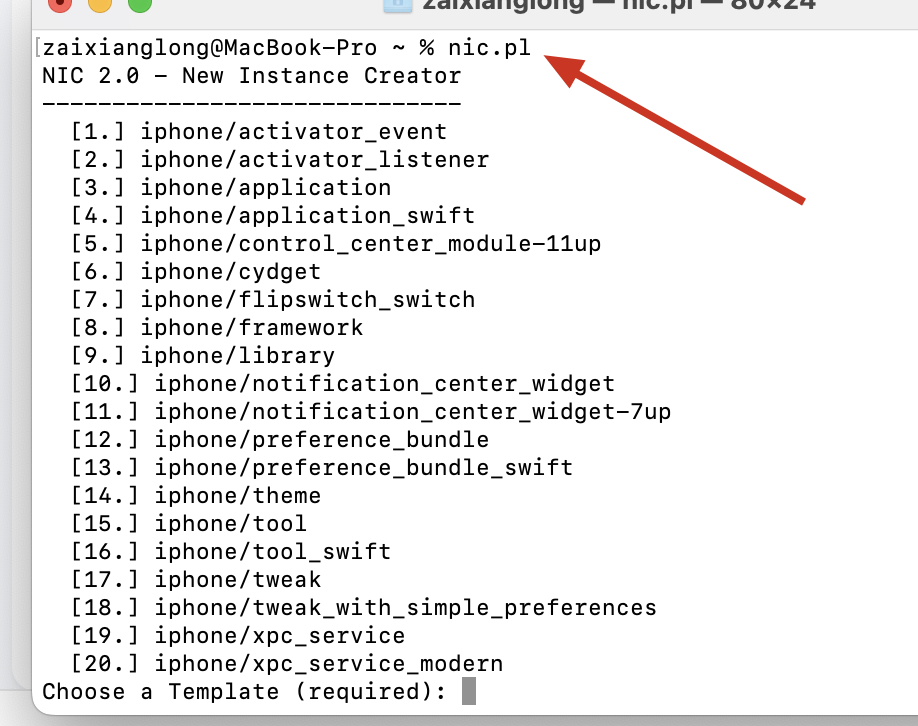The width and height of the screenshot is (918, 726).
Task: Click the iphone/activator_event template line
Action: 259,132
